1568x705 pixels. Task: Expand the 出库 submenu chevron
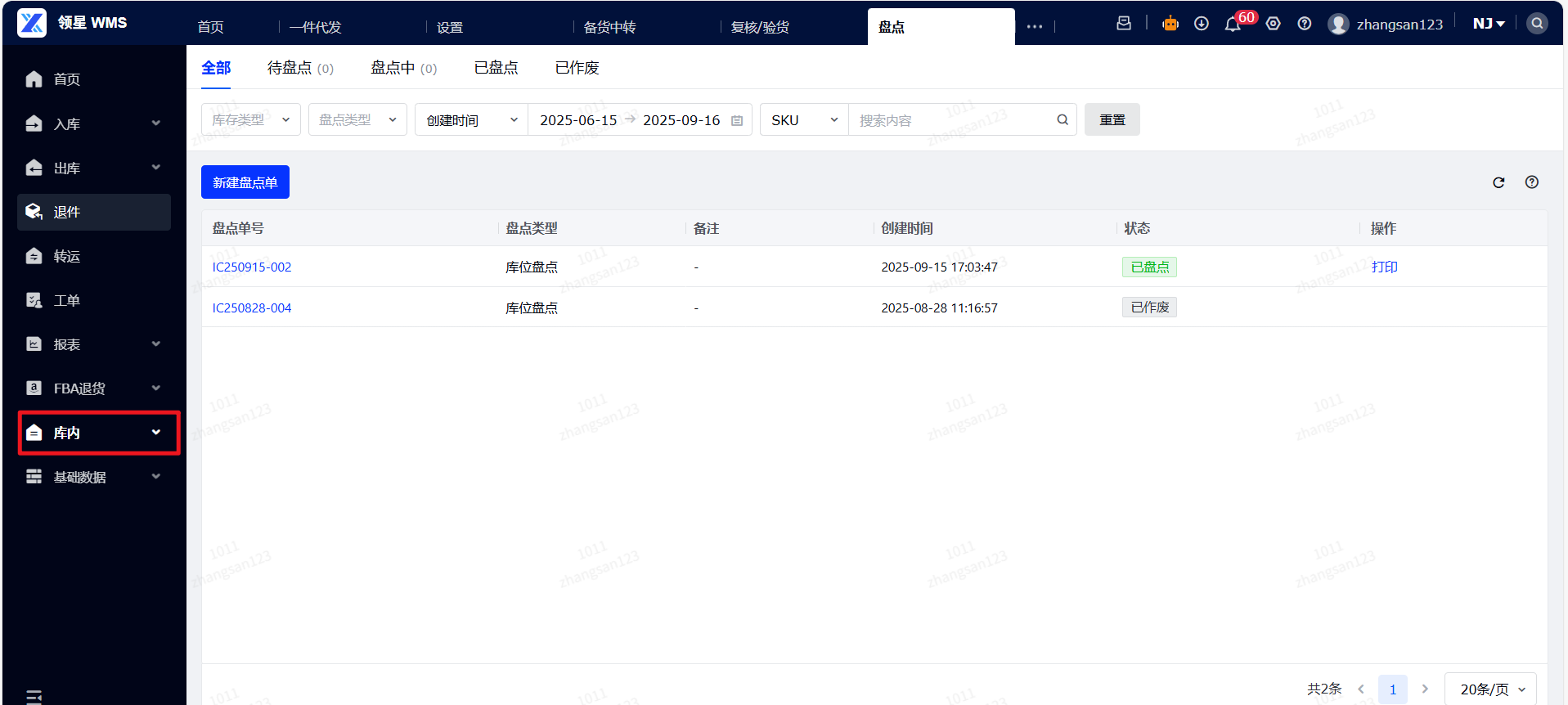[156, 168]
